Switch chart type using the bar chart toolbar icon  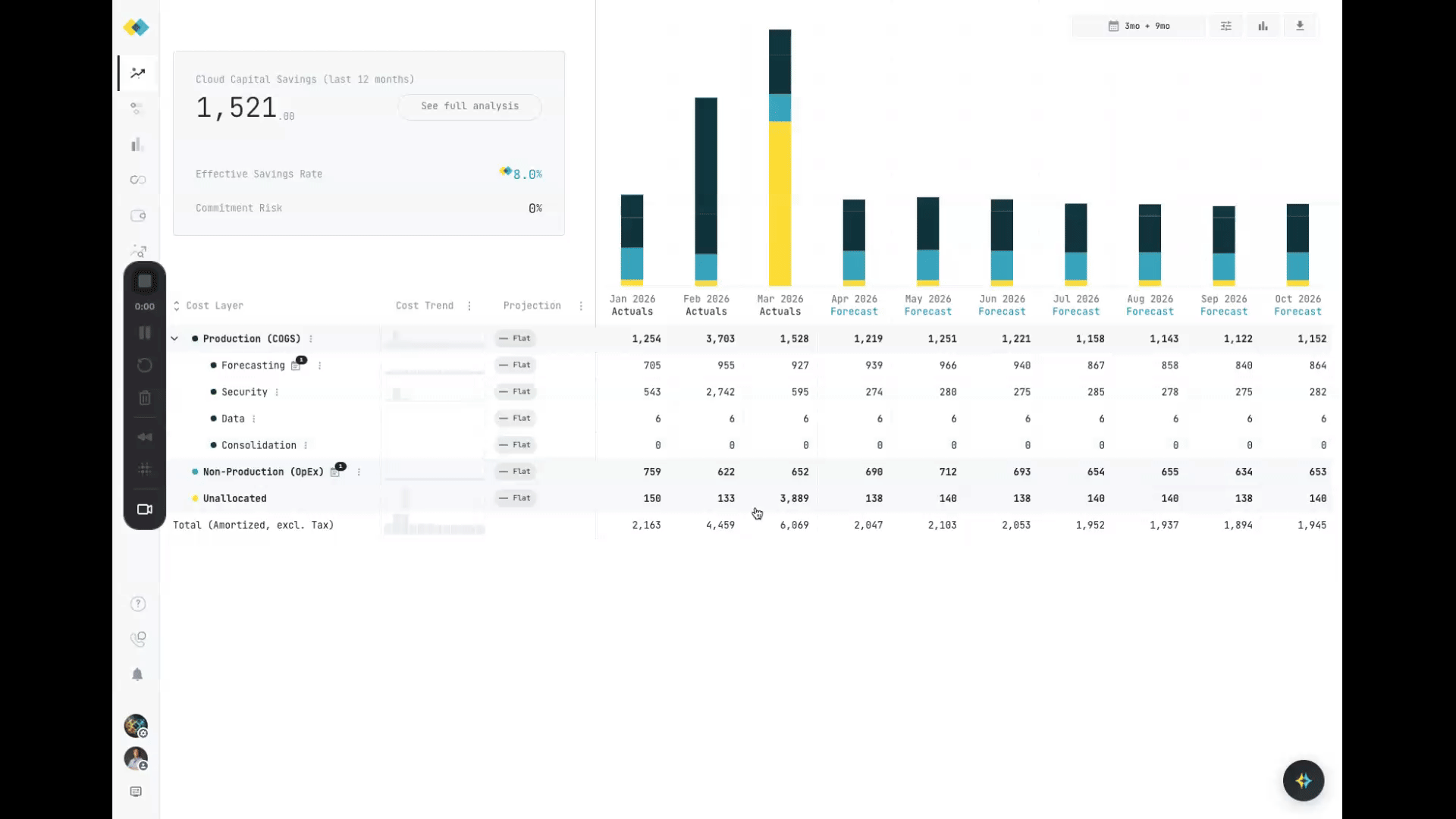click(1263, 26)
